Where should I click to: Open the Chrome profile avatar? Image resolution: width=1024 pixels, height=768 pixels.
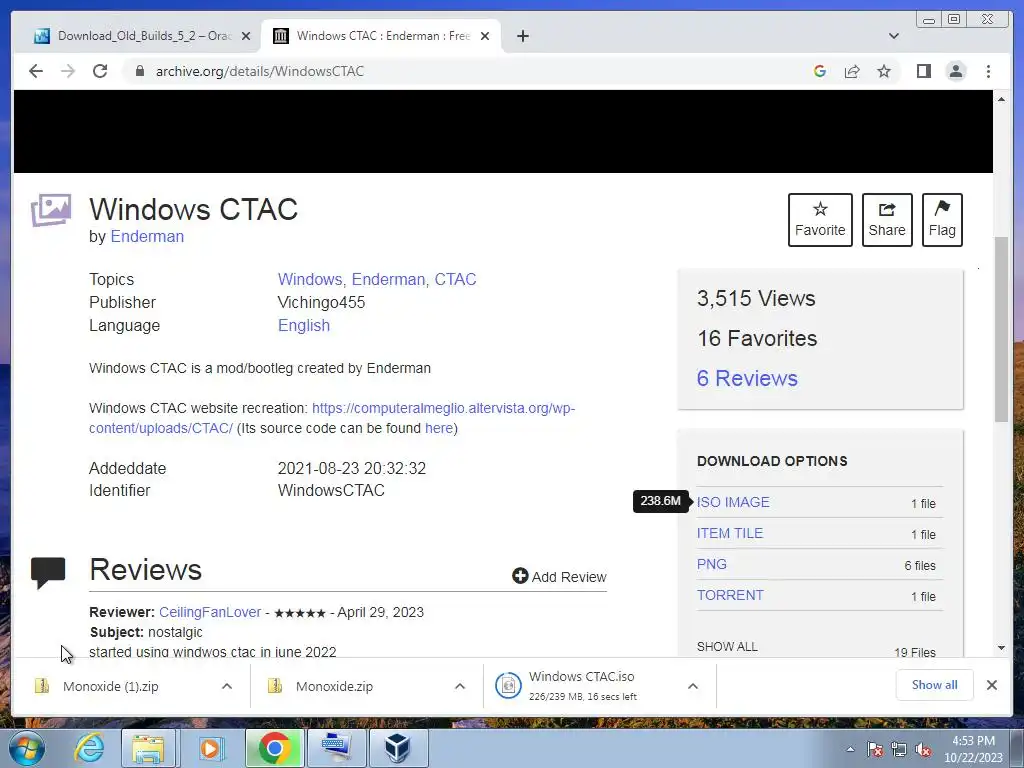pyautogui.click(x=956, y=71)
